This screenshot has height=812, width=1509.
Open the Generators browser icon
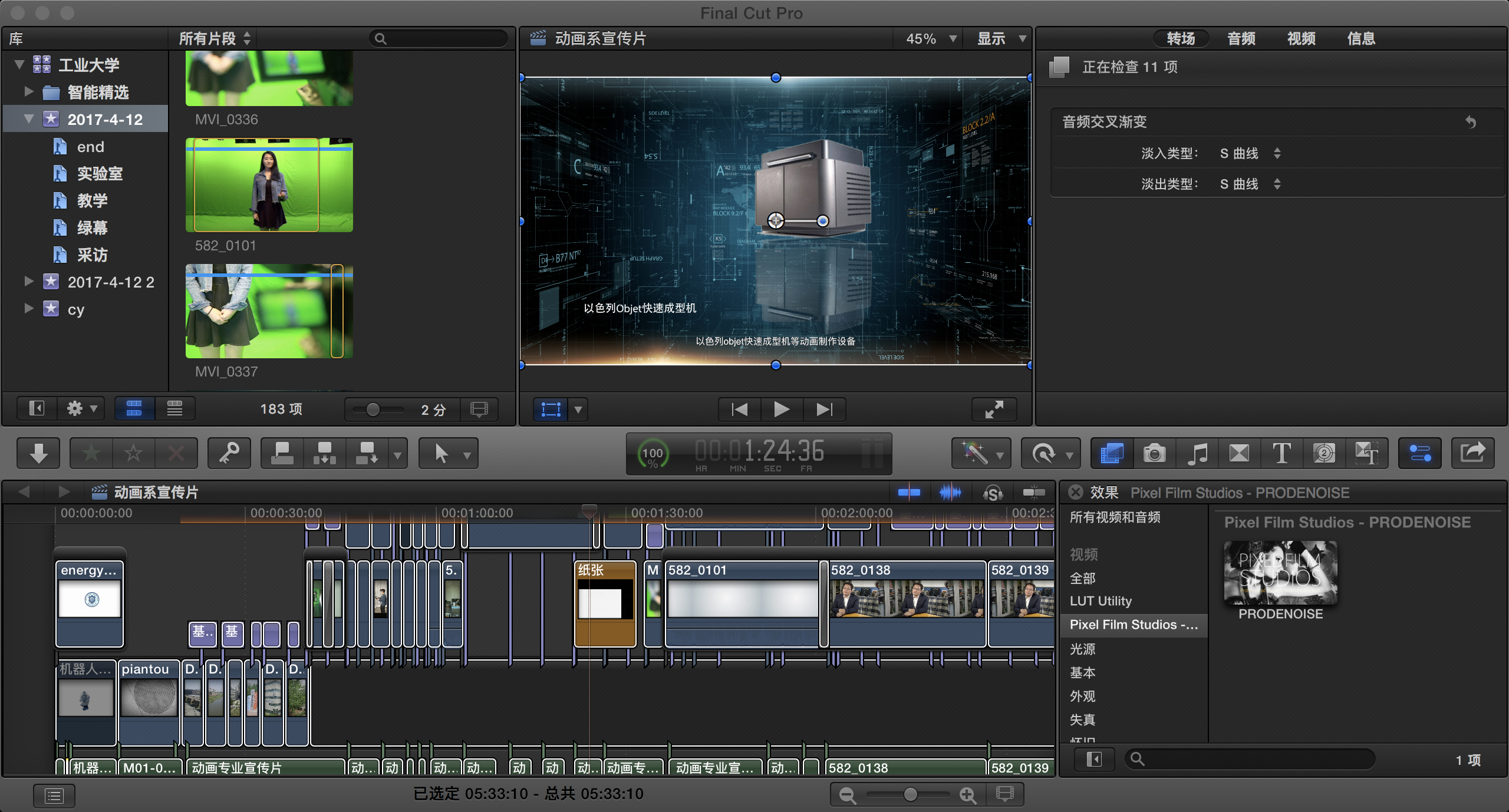tap(1324, 453)
